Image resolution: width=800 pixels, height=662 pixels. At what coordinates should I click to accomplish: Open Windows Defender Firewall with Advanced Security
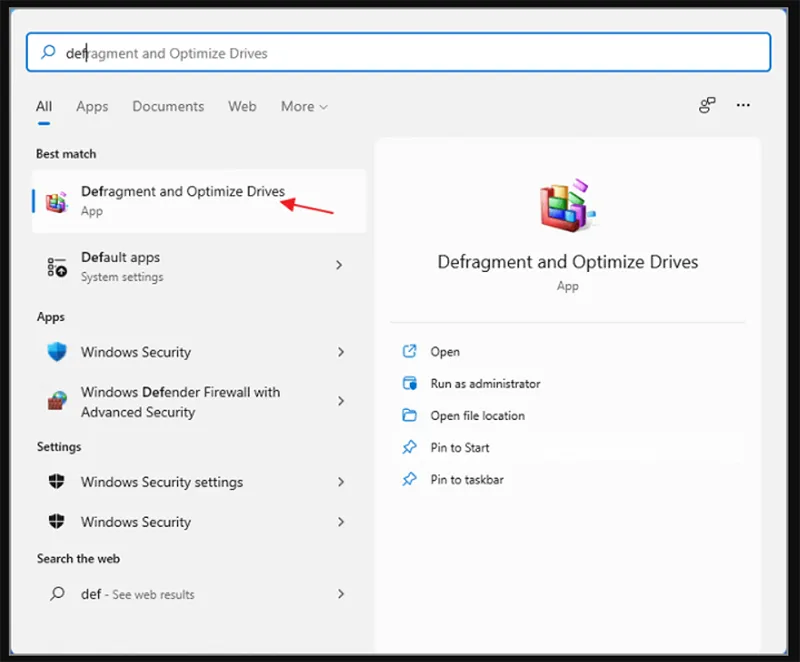(x=199, y=401)
